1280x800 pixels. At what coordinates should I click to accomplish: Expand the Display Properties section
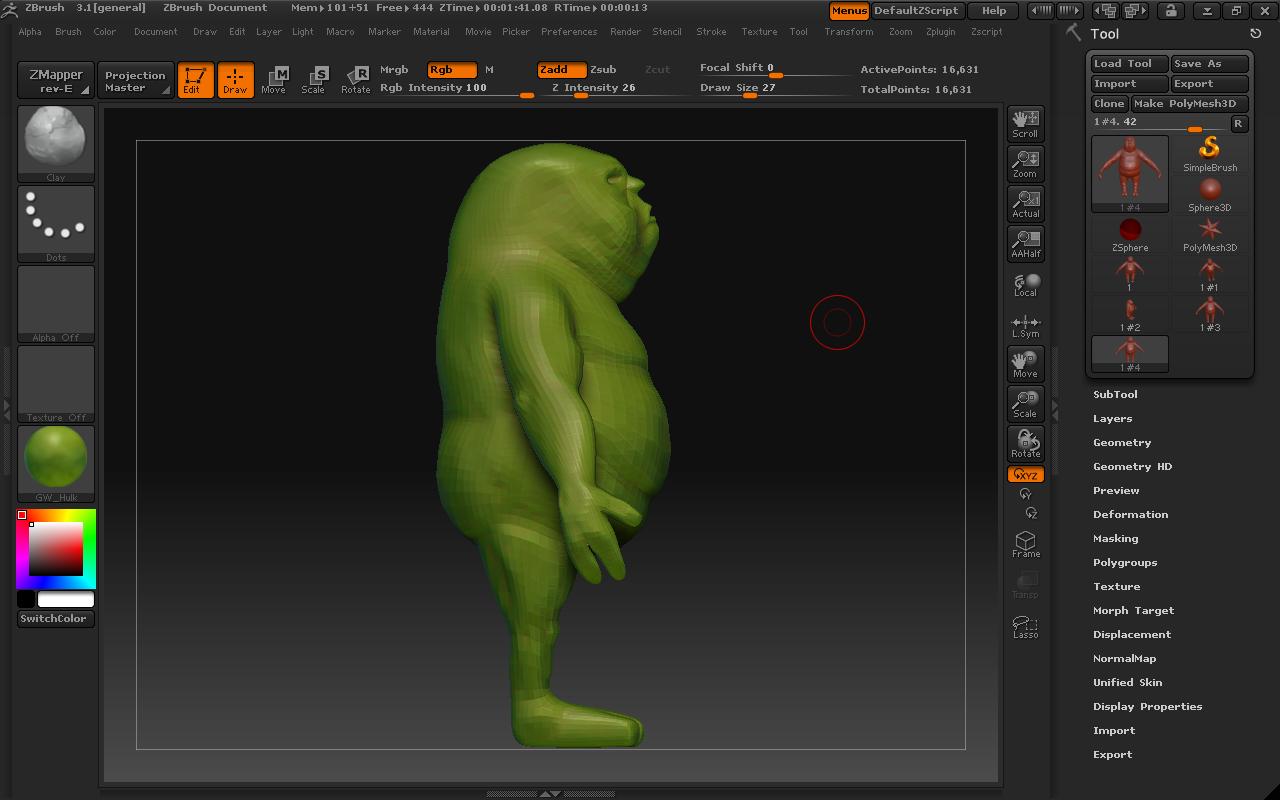[x=1147, y=706]
